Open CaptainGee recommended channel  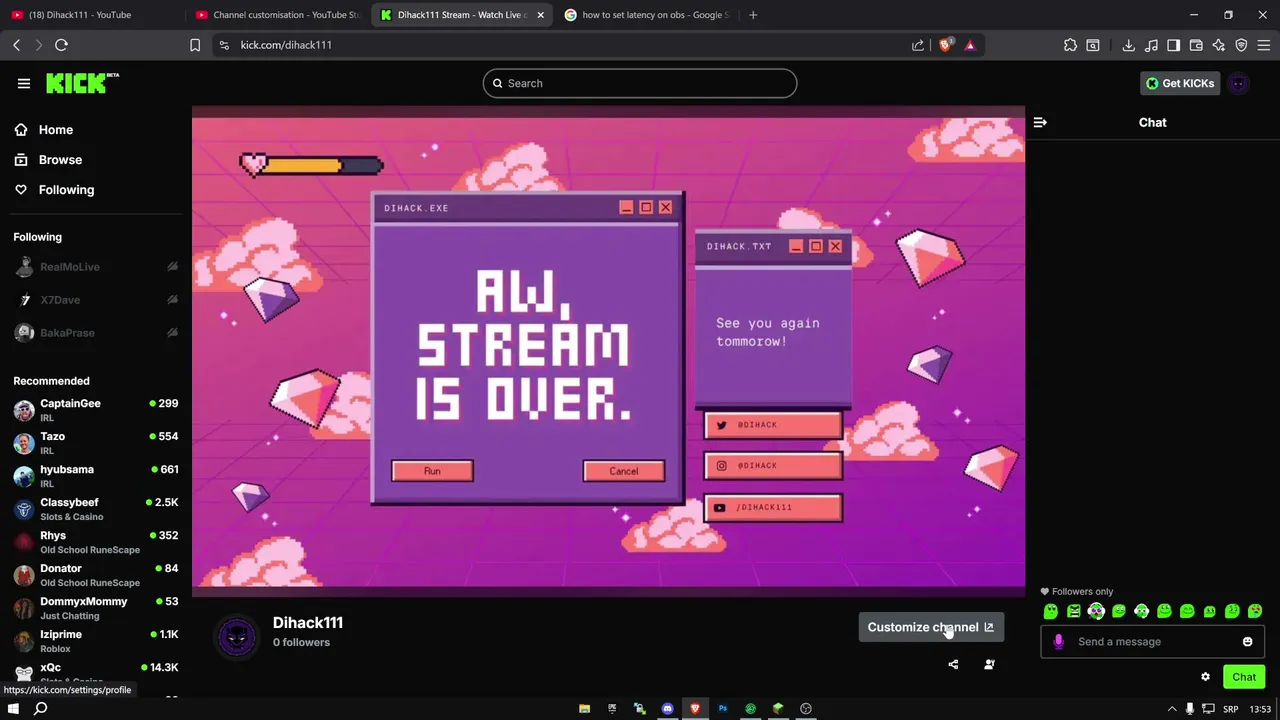(x=96, y=410)
